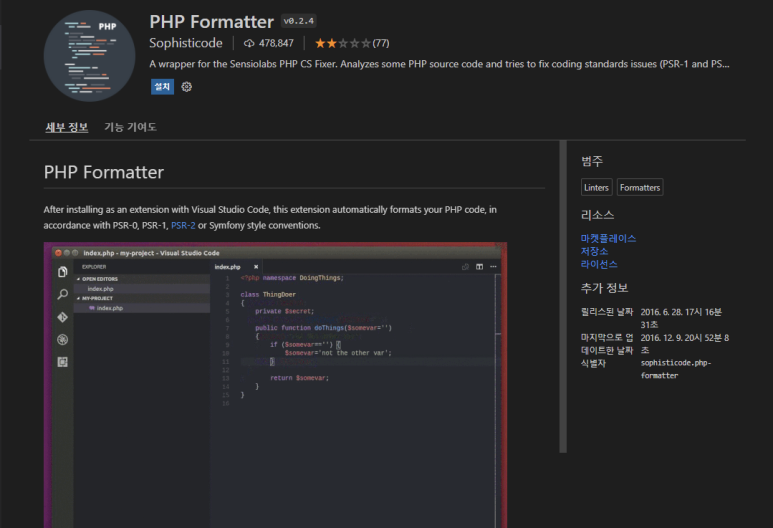The image size is (773, 528).
Task: Click the README heading PHP Formatter
Action: coord(104,172)
